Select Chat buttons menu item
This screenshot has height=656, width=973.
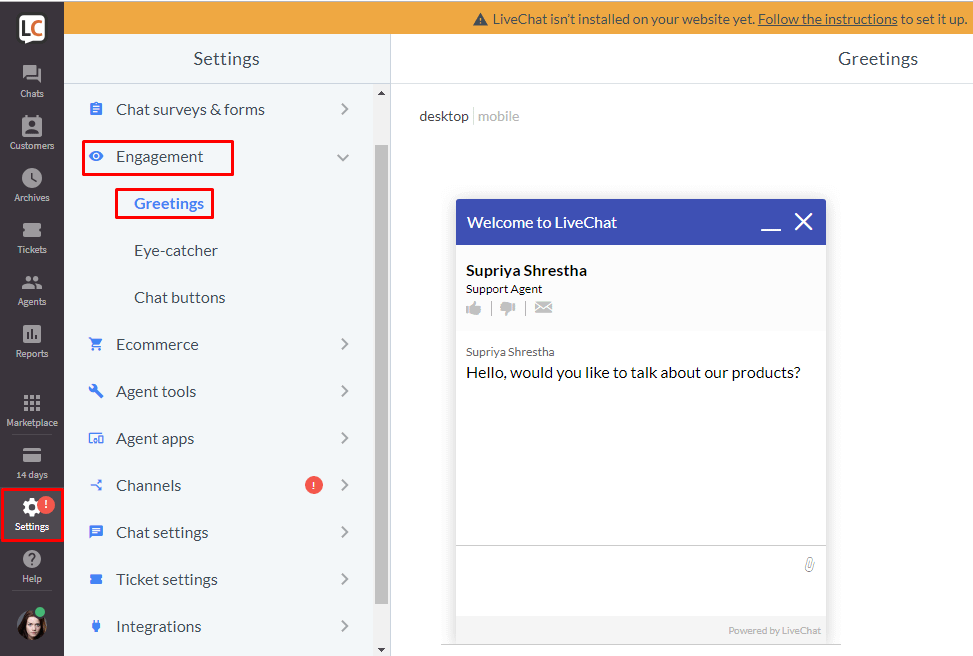(x=179, y=298)
